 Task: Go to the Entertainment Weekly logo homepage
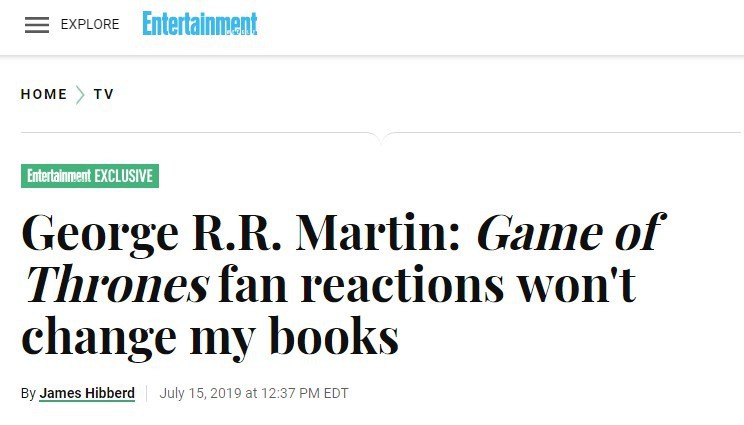[200, 24]
